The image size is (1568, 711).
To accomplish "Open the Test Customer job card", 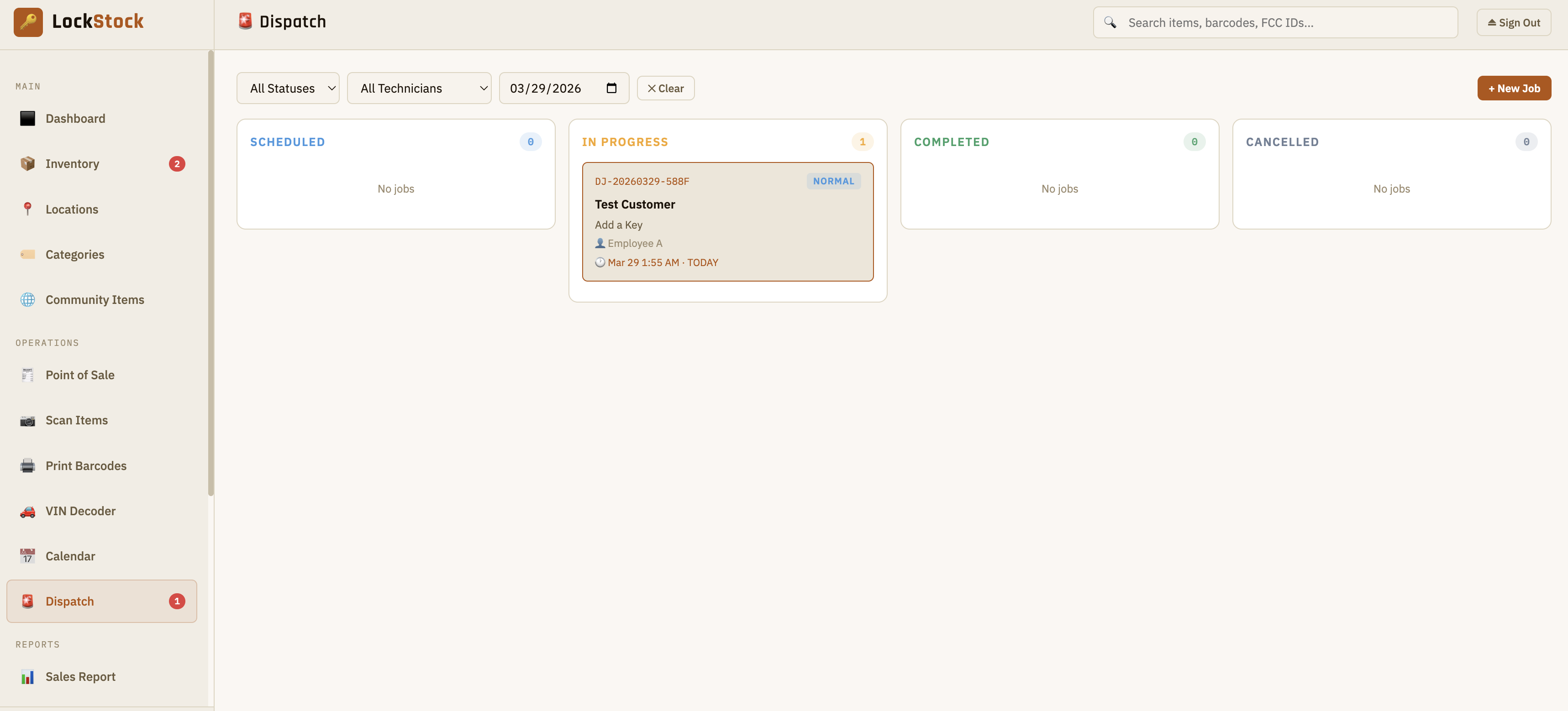I will tap(727, 222).
